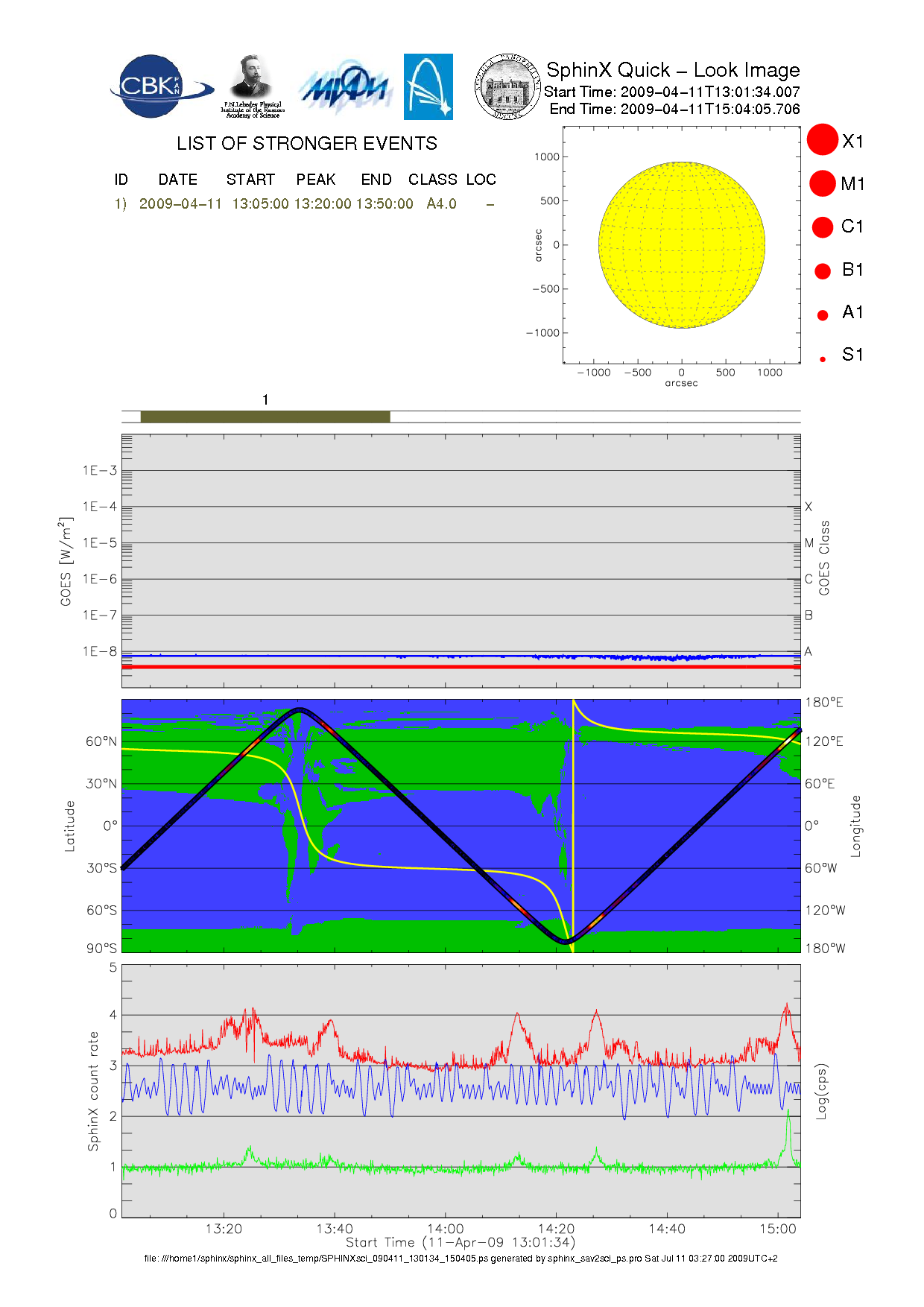Click the round building seal logo
Image resolution: width=924 pixels, height=1307 pixels.
point(507,87)
